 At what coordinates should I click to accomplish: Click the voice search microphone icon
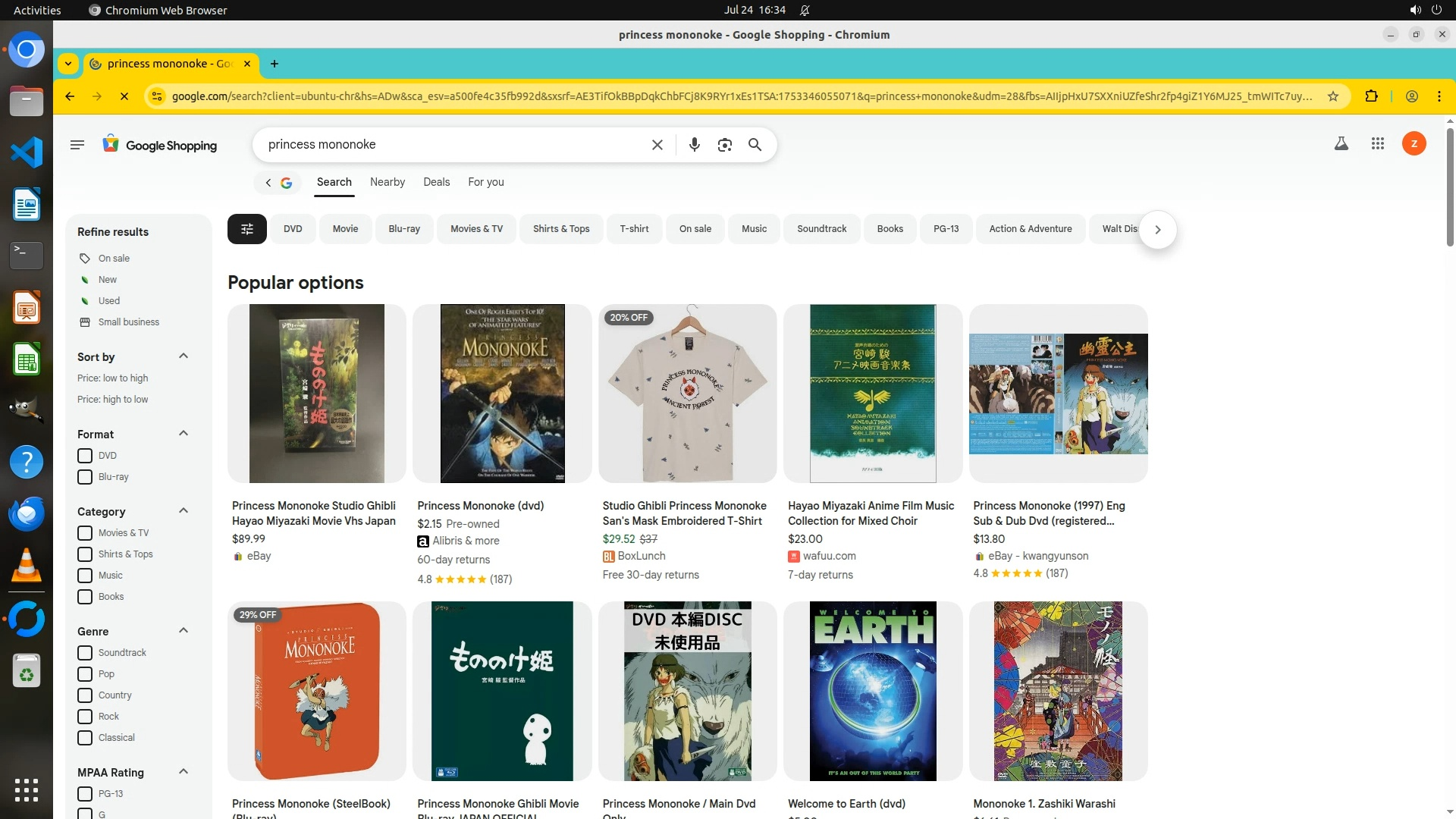point(694,145)
